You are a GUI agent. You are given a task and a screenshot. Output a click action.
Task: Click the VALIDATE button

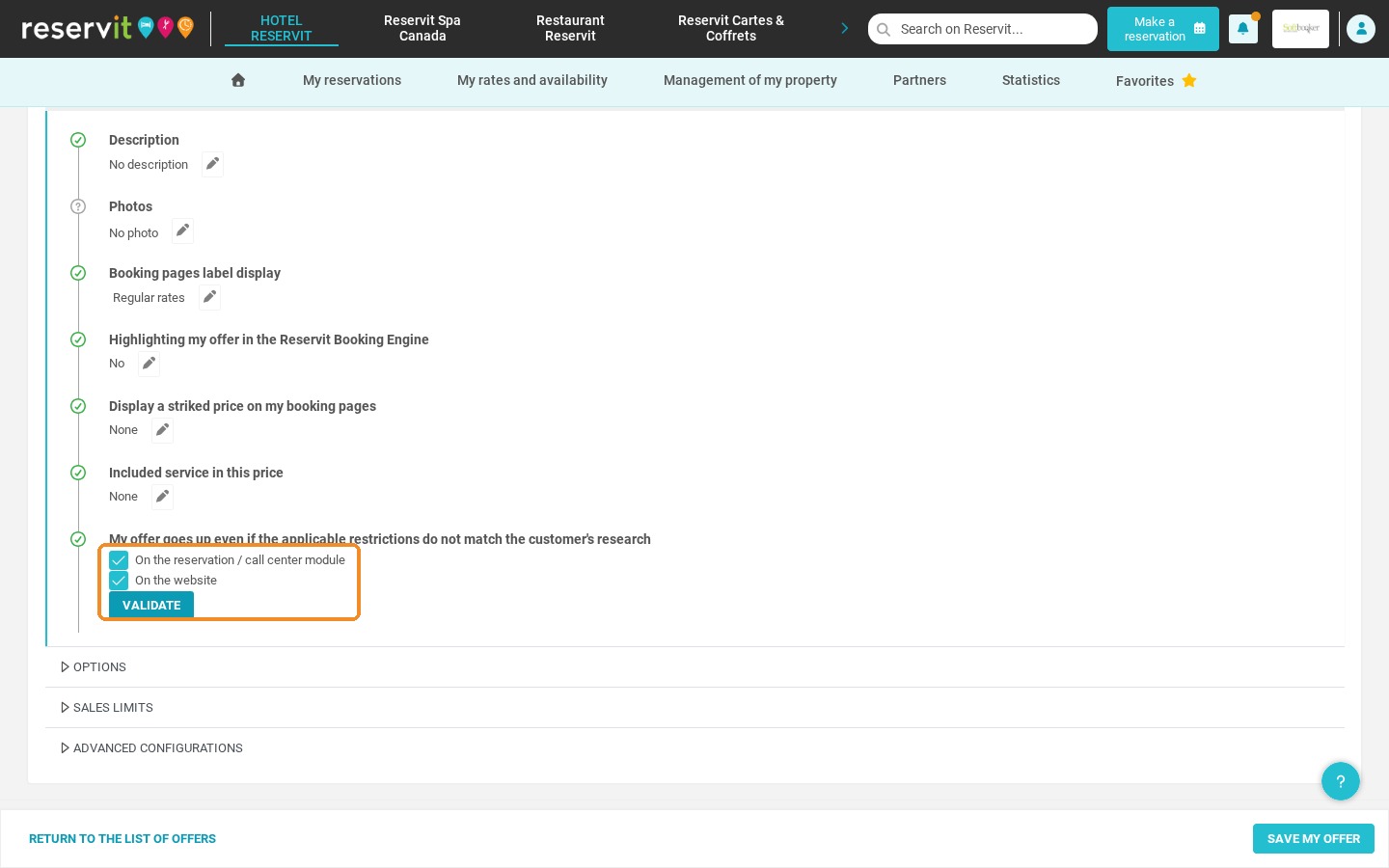point(151,605)
